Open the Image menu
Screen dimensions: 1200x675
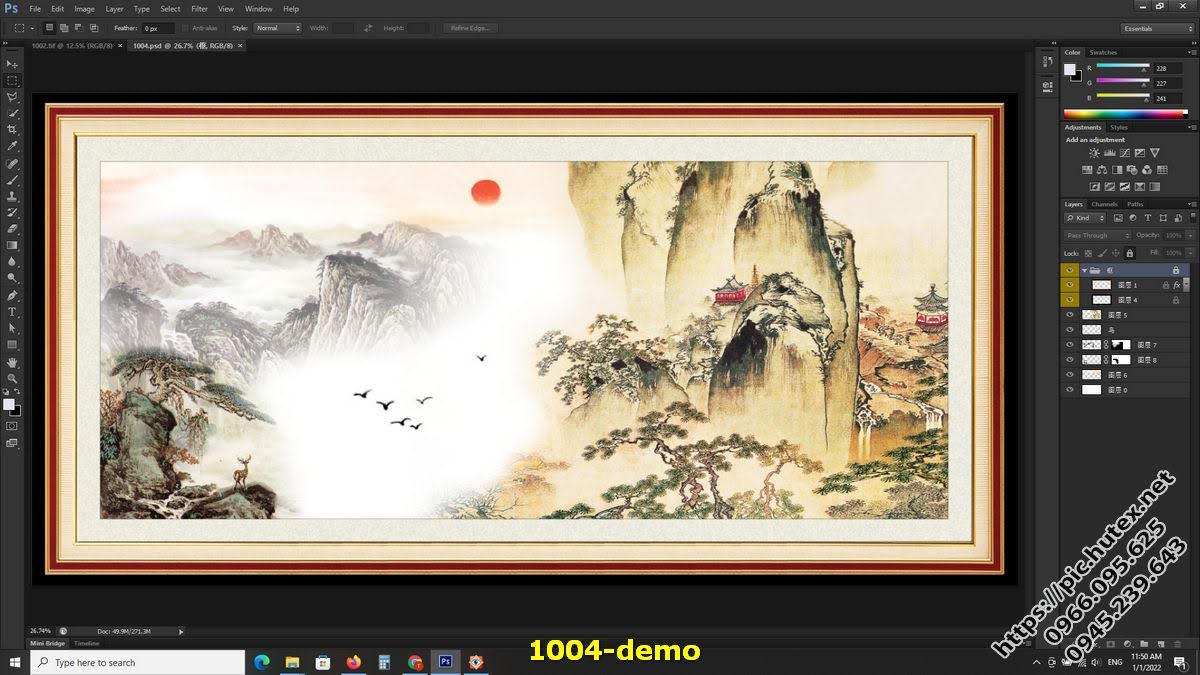coord(84,9)
